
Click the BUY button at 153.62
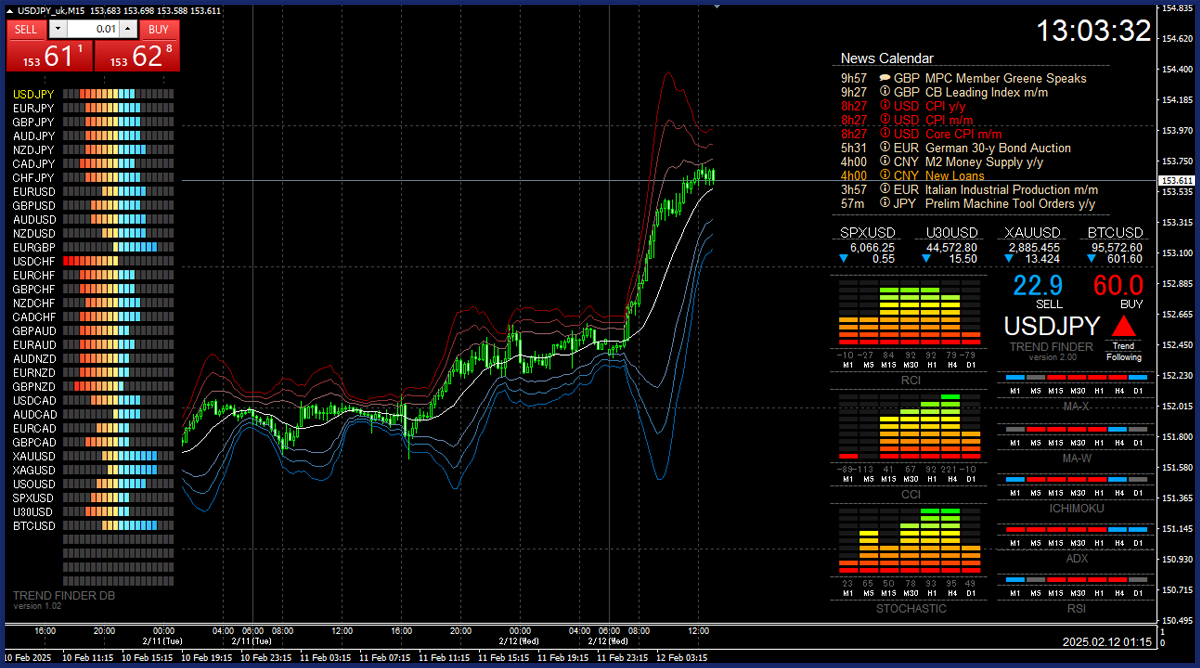click(x=138, y=57)
